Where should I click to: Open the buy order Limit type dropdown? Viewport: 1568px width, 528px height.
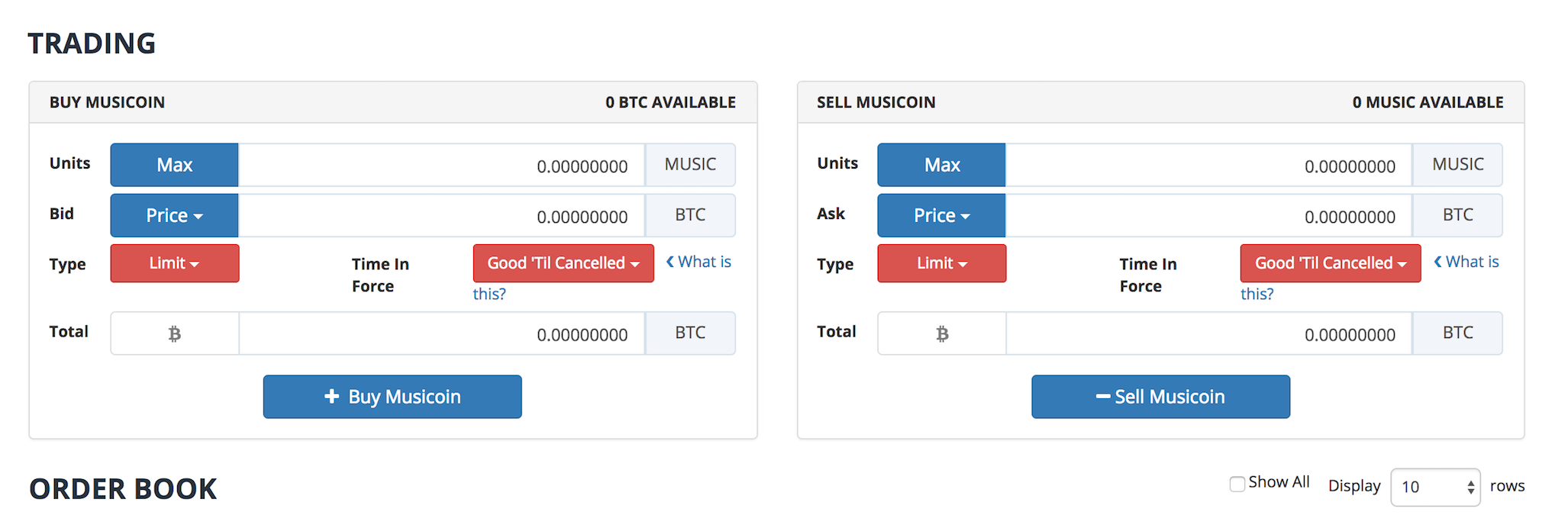(x=175, y=263)
